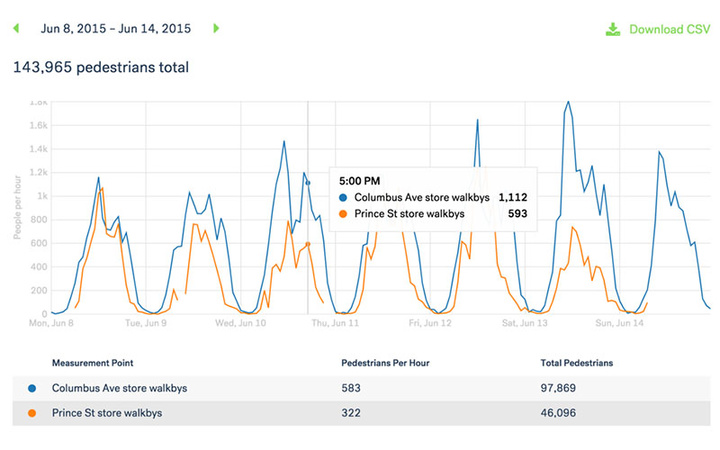720x450 pixels.
Task: Click blue dot inside the 5:00 PM tooltip
Action: point(343,198)
